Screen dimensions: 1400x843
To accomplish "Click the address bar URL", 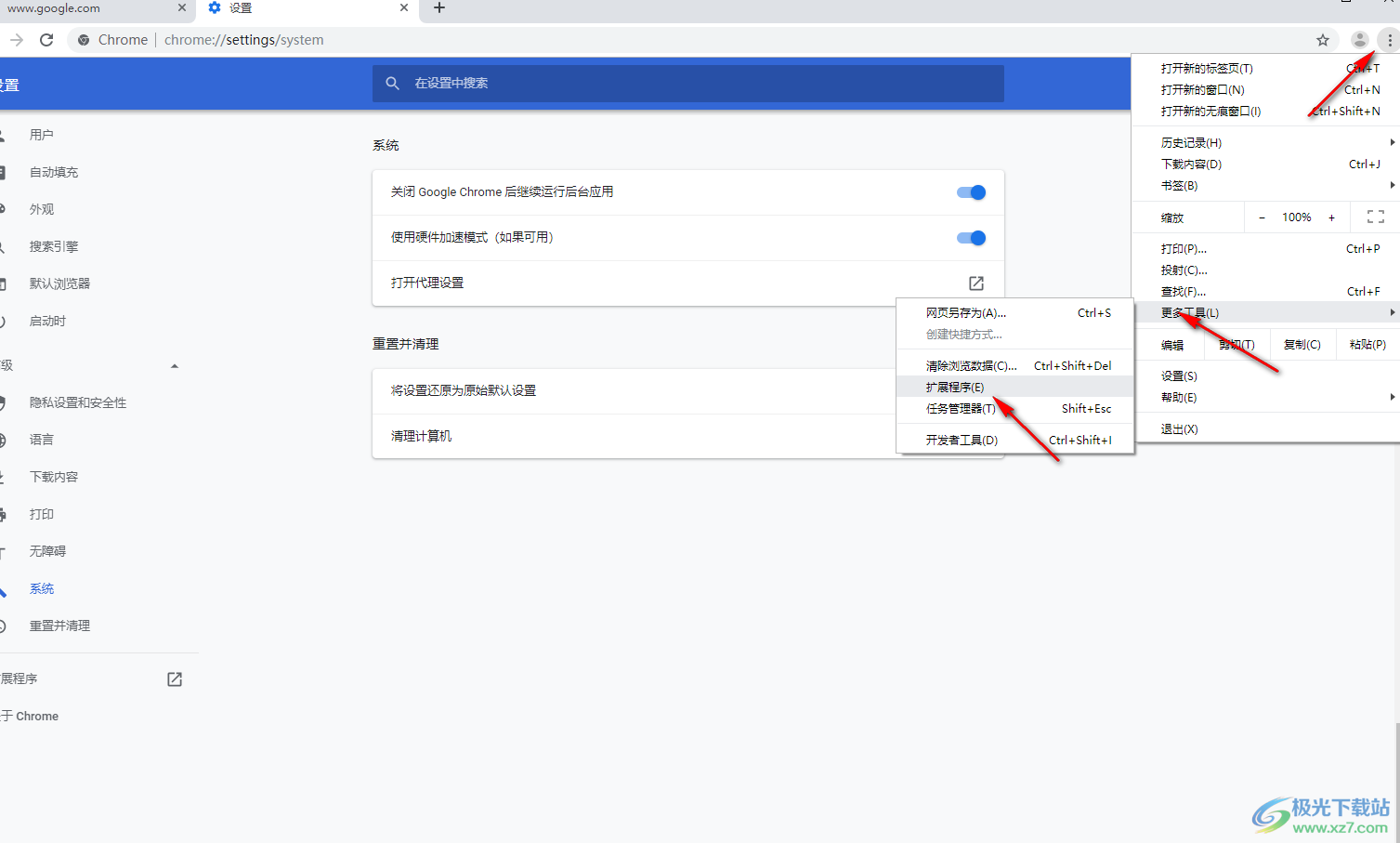I will pyautogui.click(x=243, y=40).
